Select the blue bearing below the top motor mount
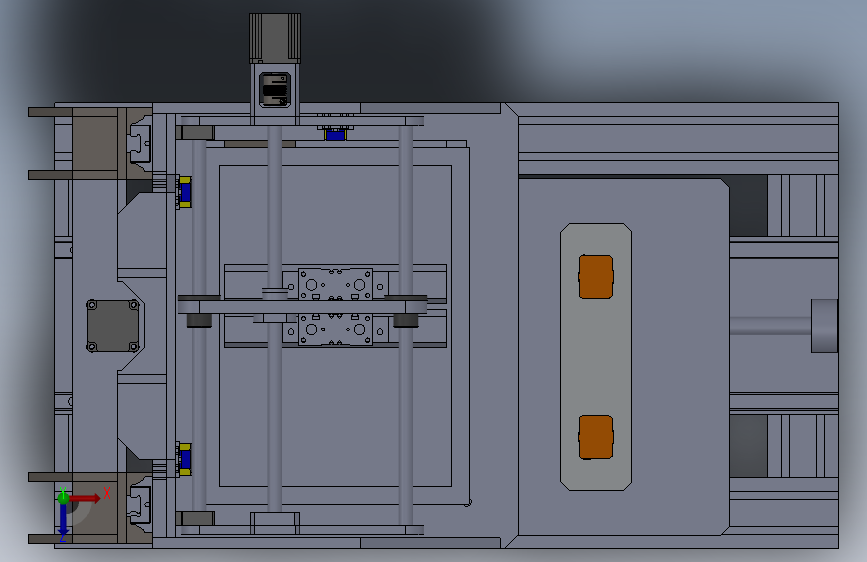The image size is (867, 562). coord(335,133)
